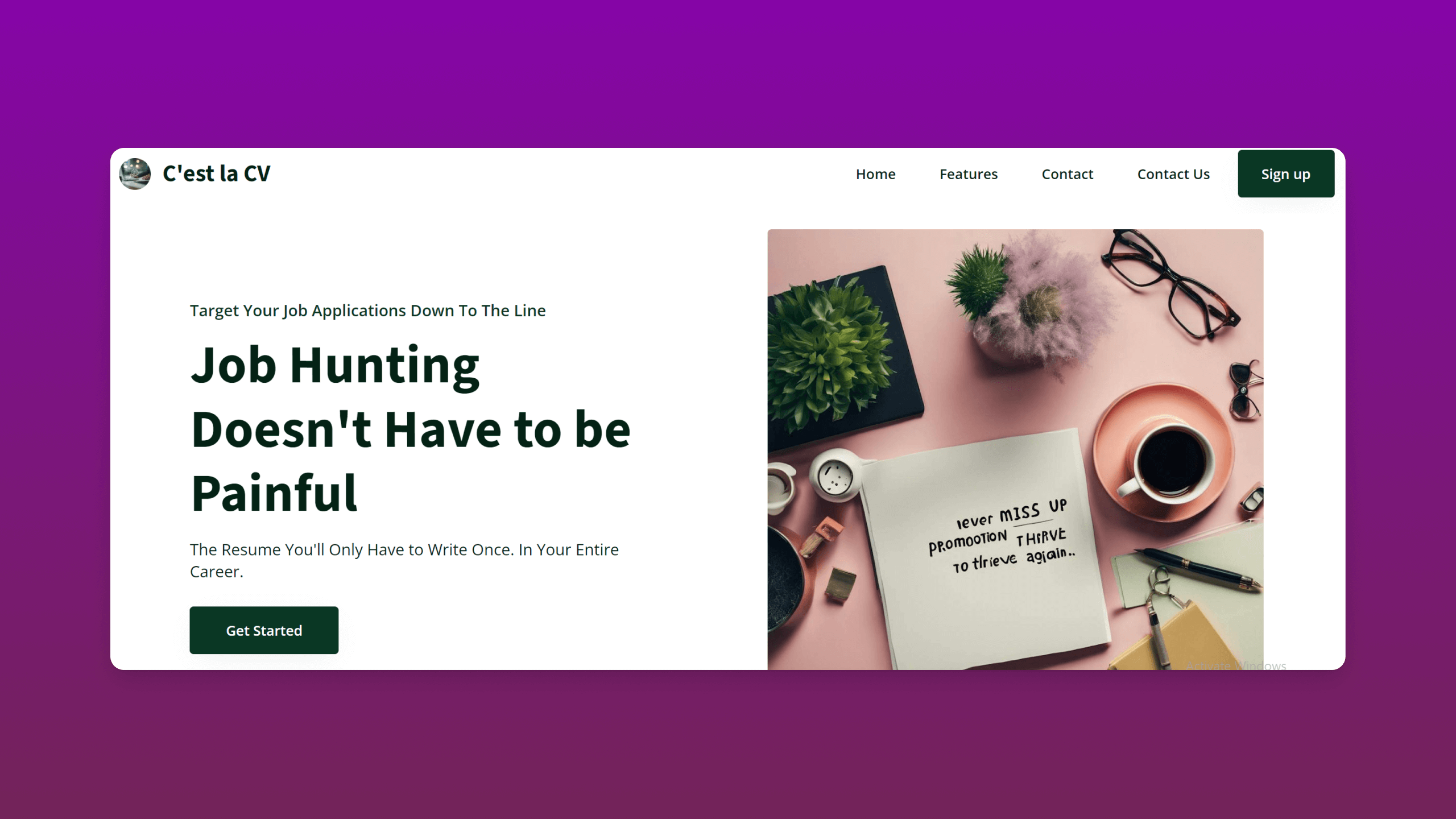This screenshot has height=819, width=1456.
Task: Click the coffee cup in the hero image
Action: [1166, 462]
